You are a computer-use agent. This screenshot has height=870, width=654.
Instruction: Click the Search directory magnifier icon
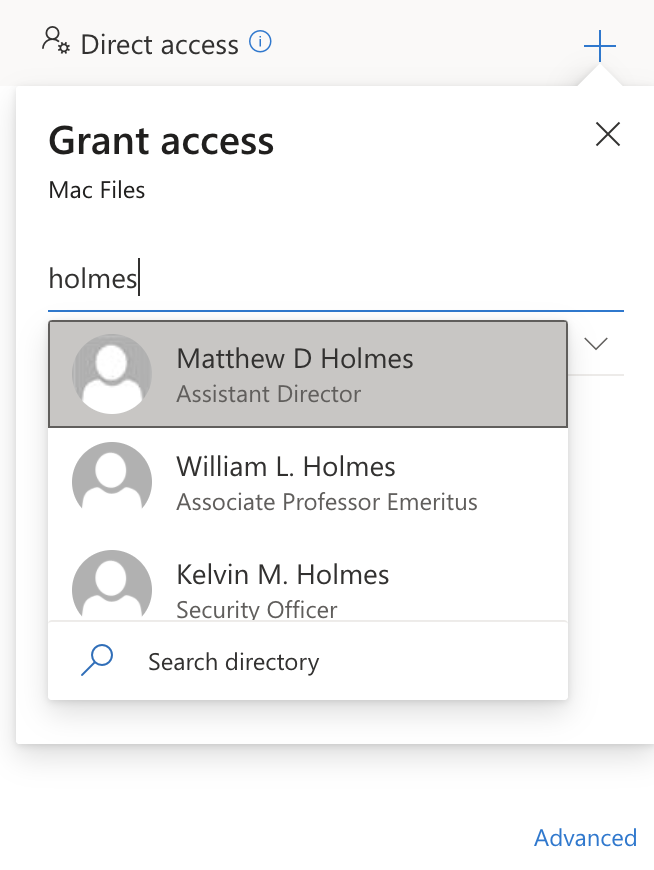(x=97, y=660)
